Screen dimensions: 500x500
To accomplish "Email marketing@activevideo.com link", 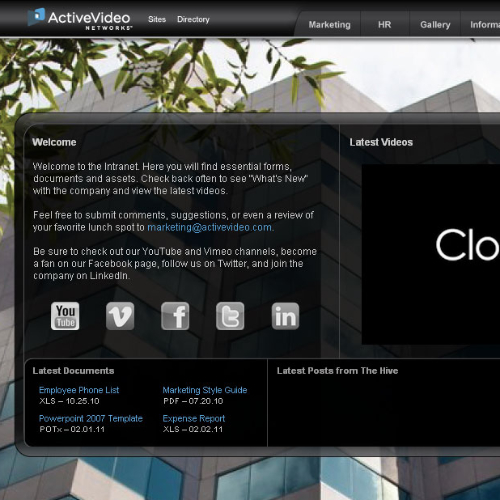I will 210,227.
